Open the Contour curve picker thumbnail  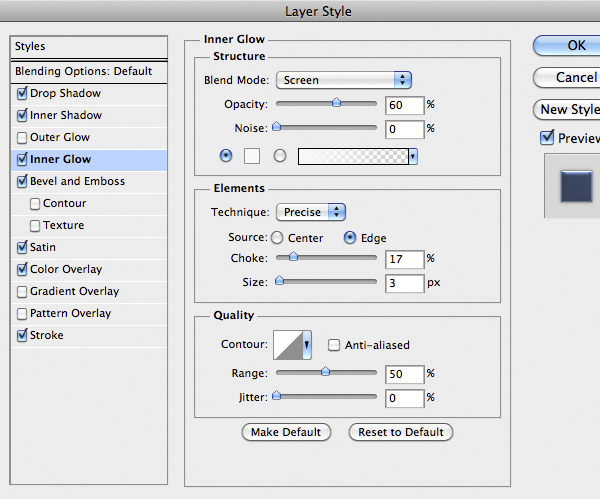pos(287,345)
